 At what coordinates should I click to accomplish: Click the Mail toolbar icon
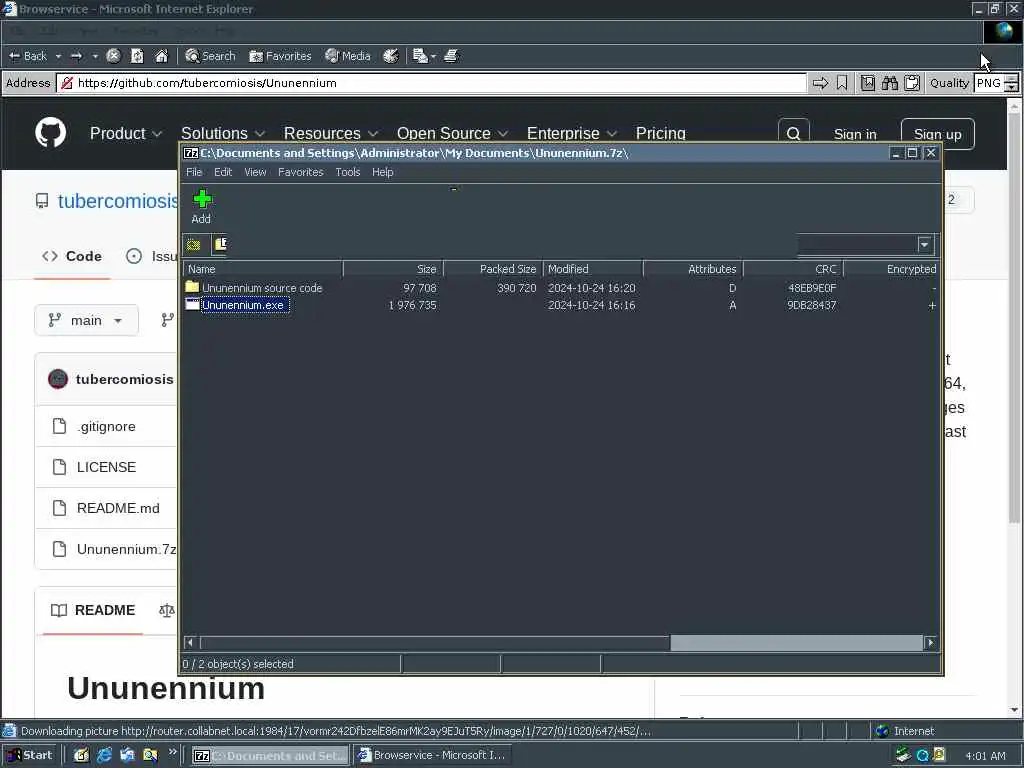pos(420,56)
